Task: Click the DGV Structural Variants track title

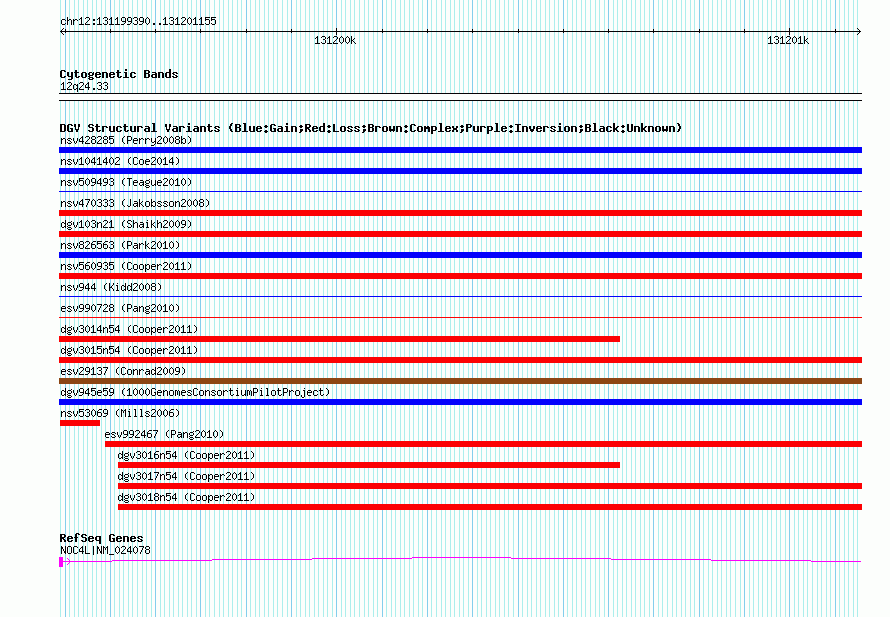Action: [x=371, y=128]
